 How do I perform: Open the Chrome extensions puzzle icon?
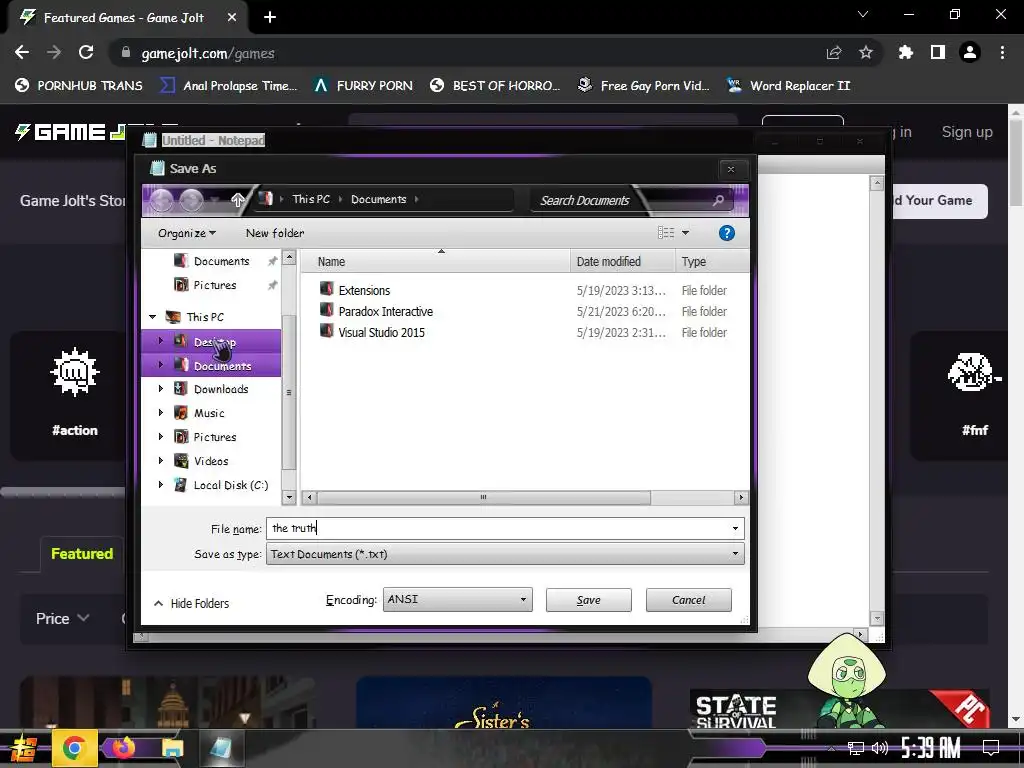pyautogui.click(x=906, y=52)
